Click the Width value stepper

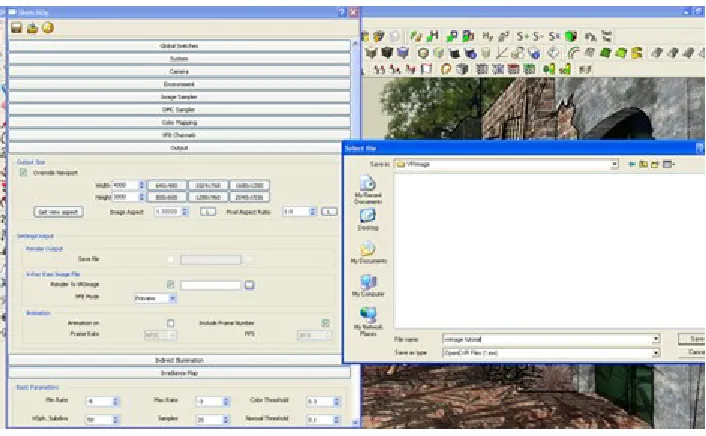click(141, 185)
